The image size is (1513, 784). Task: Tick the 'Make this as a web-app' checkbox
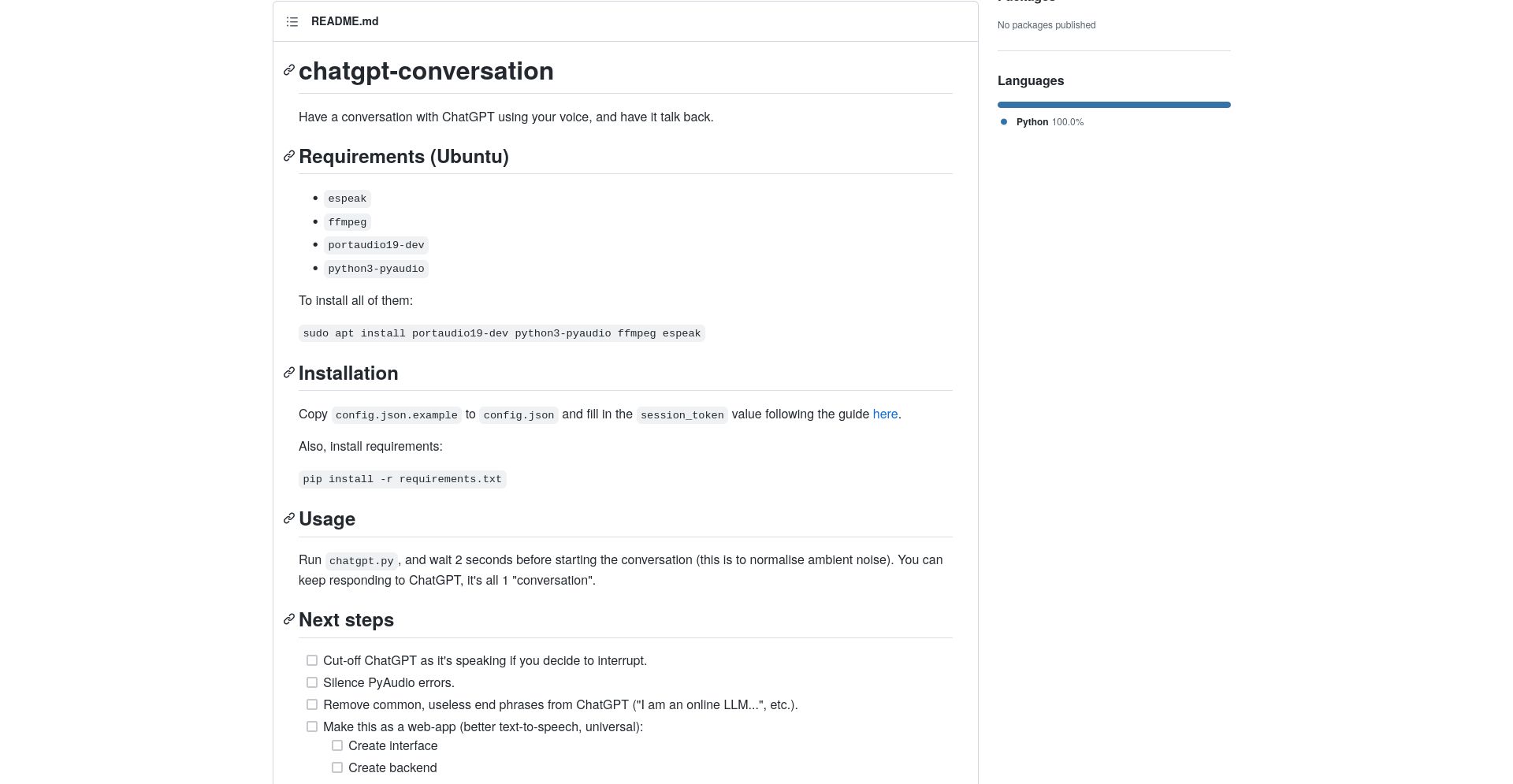pyautogui.click(x=312, y=727)
